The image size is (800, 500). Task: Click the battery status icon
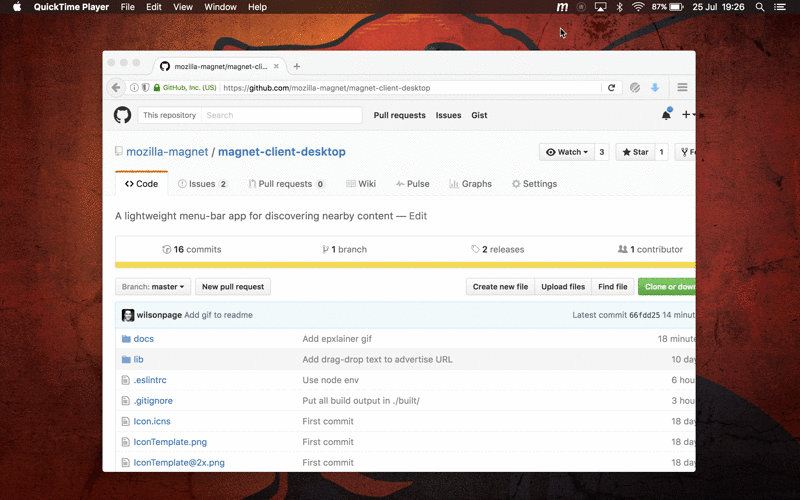click(x=676, y=7)
